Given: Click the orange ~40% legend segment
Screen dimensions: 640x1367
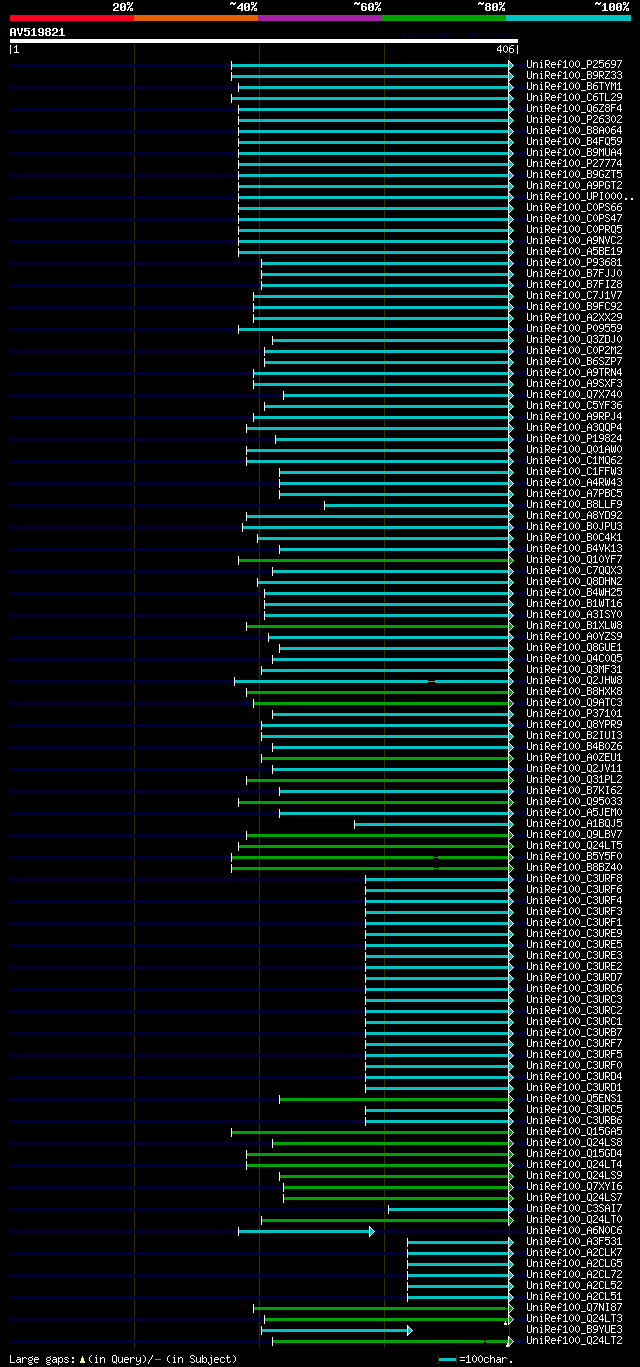Looking at the screenshot, I should click(196, 18).
